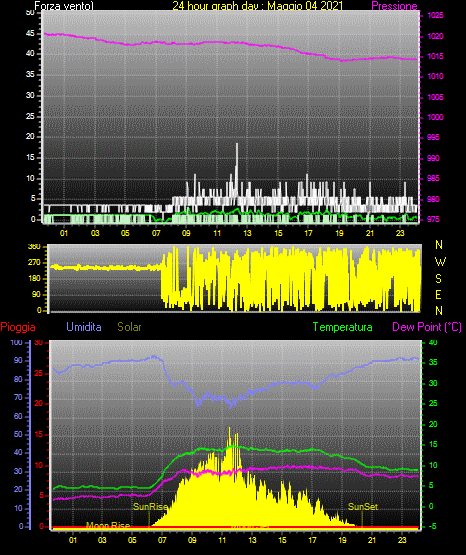Viewport: 466px width, 555px height.
Task: Click hour 13 on the pressure chart's time axis
Action: pyautogui.click(x=247, y=233)
